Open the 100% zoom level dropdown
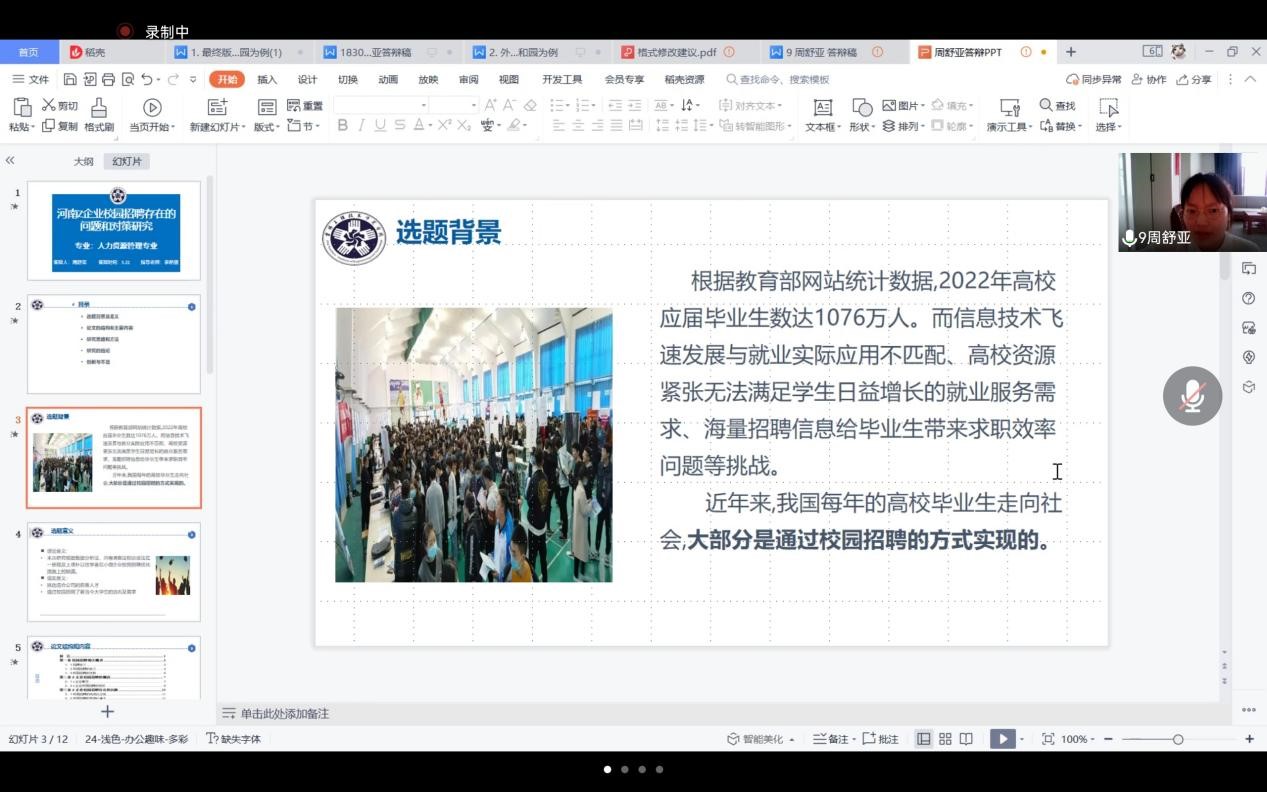Viewport: 1267px width, 792px height. pos(1079,739)
